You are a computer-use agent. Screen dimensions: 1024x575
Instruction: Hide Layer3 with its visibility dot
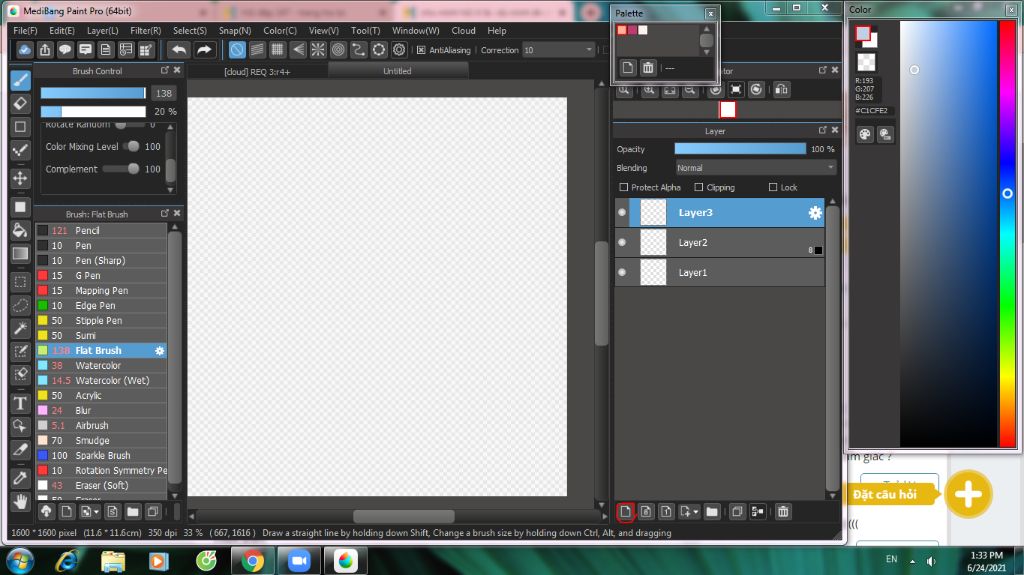622,212
